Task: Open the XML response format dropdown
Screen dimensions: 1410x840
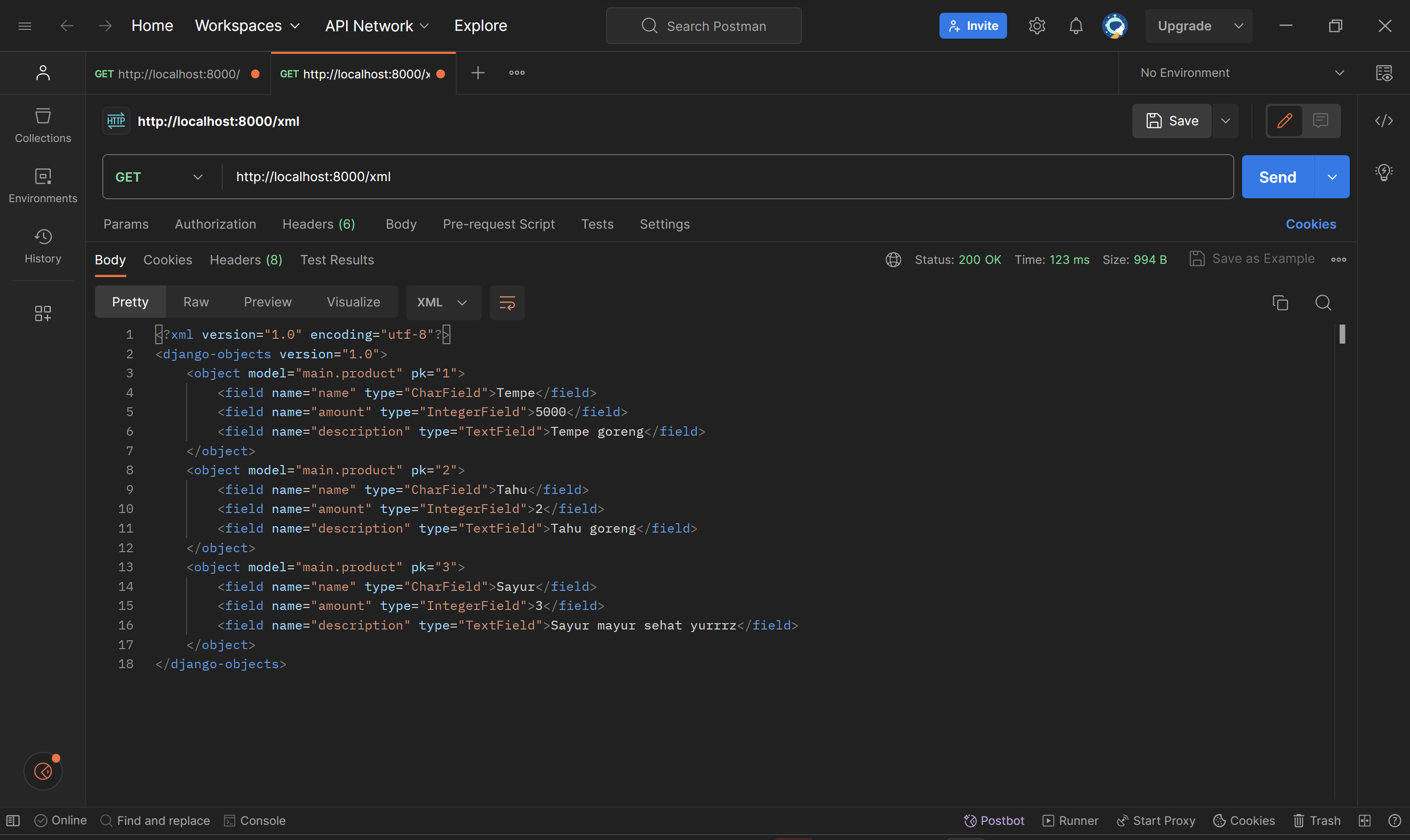Action: [x=443, y=302]
